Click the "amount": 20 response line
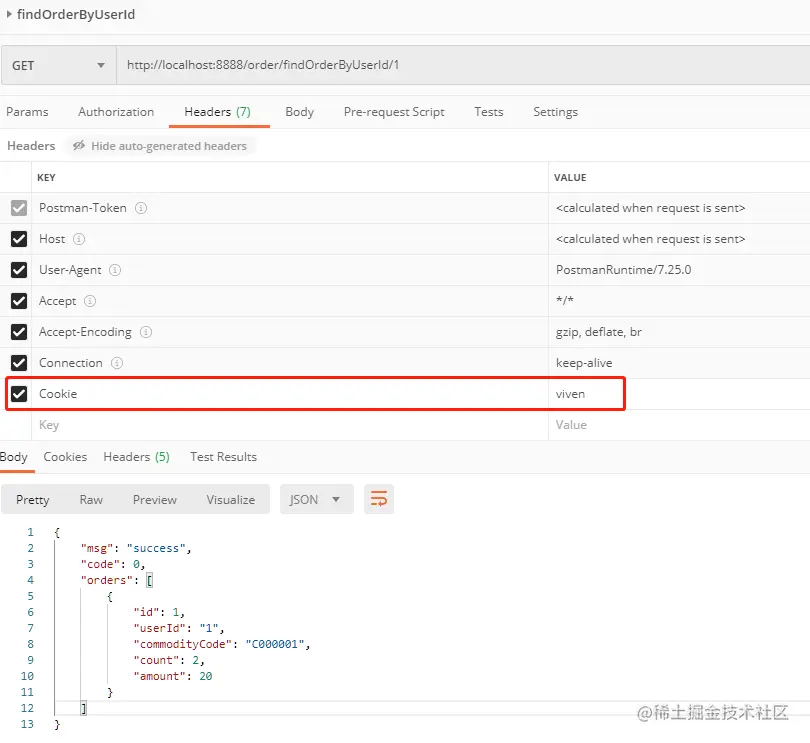 pos(173,676)
